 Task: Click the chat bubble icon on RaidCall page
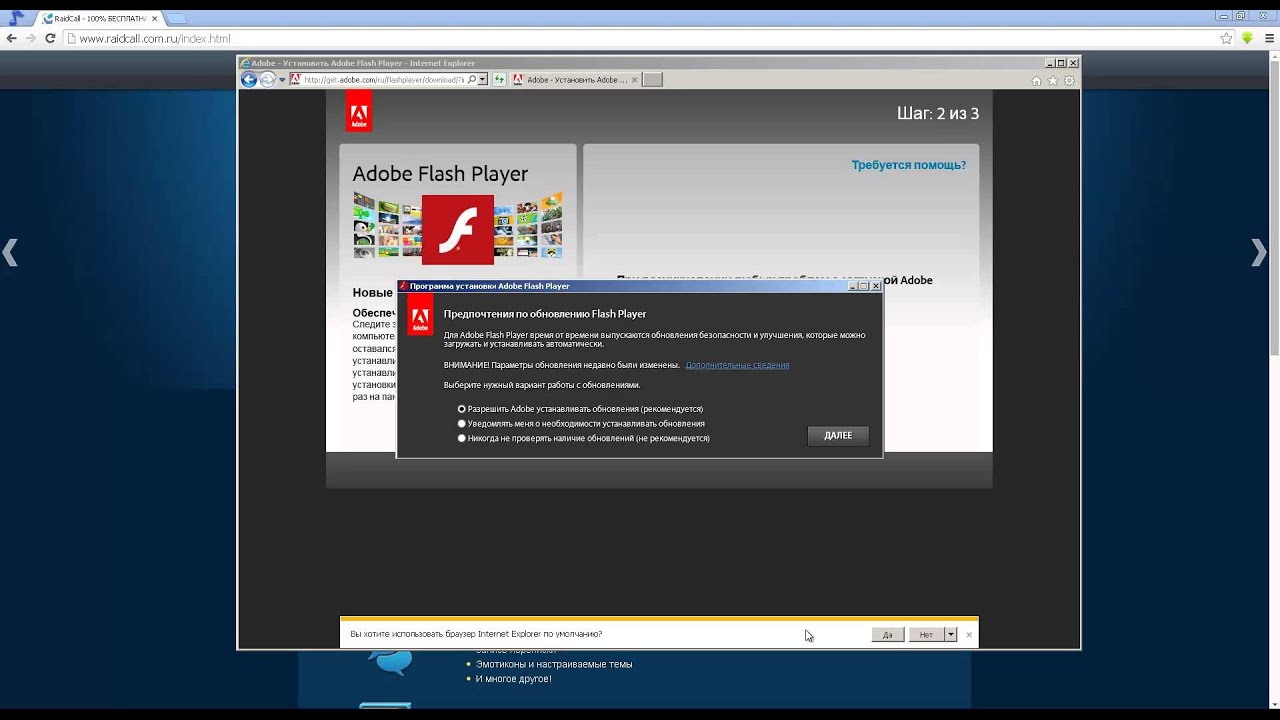389,661
